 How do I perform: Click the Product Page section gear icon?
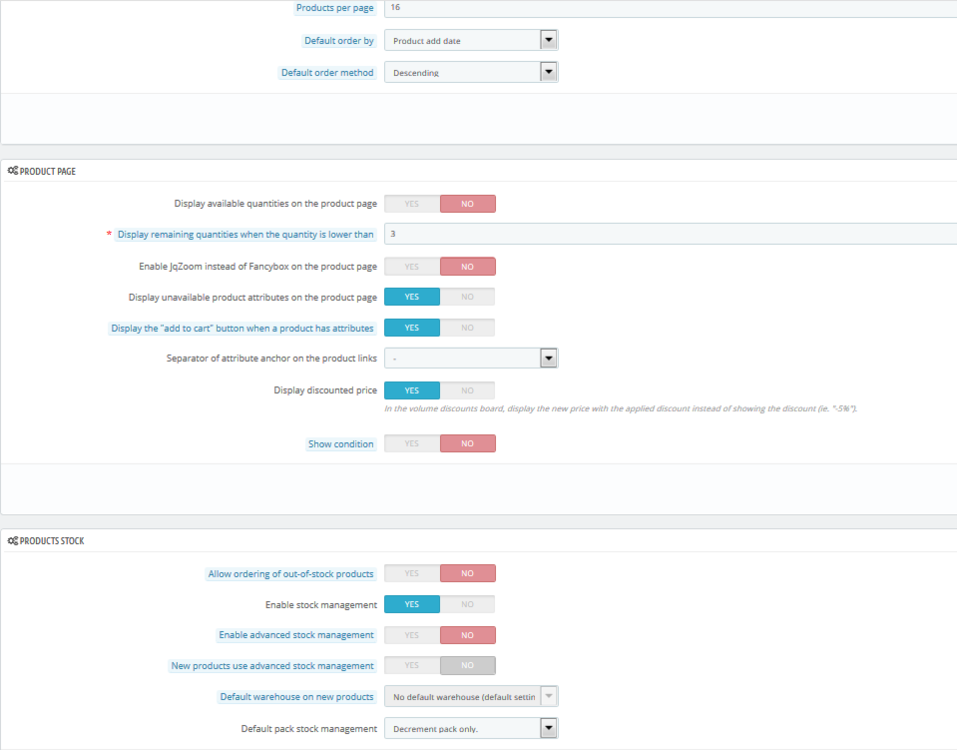[x=13, y=171]
